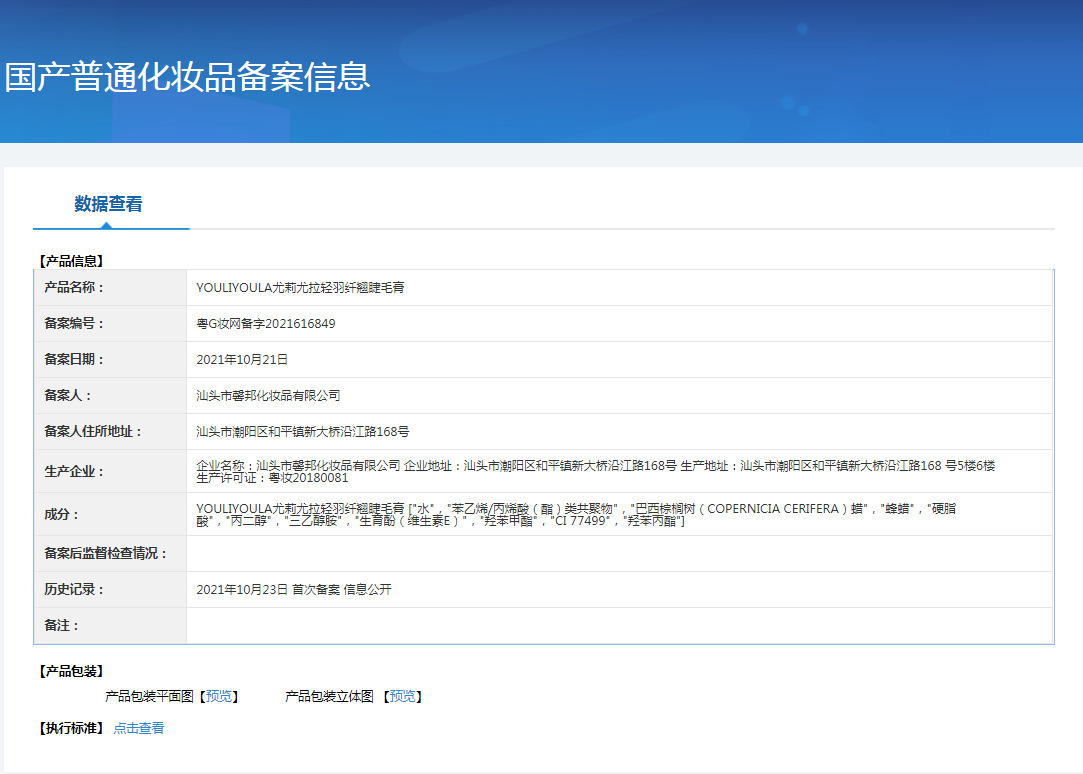Open 点击查看 for 执行标准
Viewport: 1083px width, 774px height.
pyautogui.click(x=139, y=728)
